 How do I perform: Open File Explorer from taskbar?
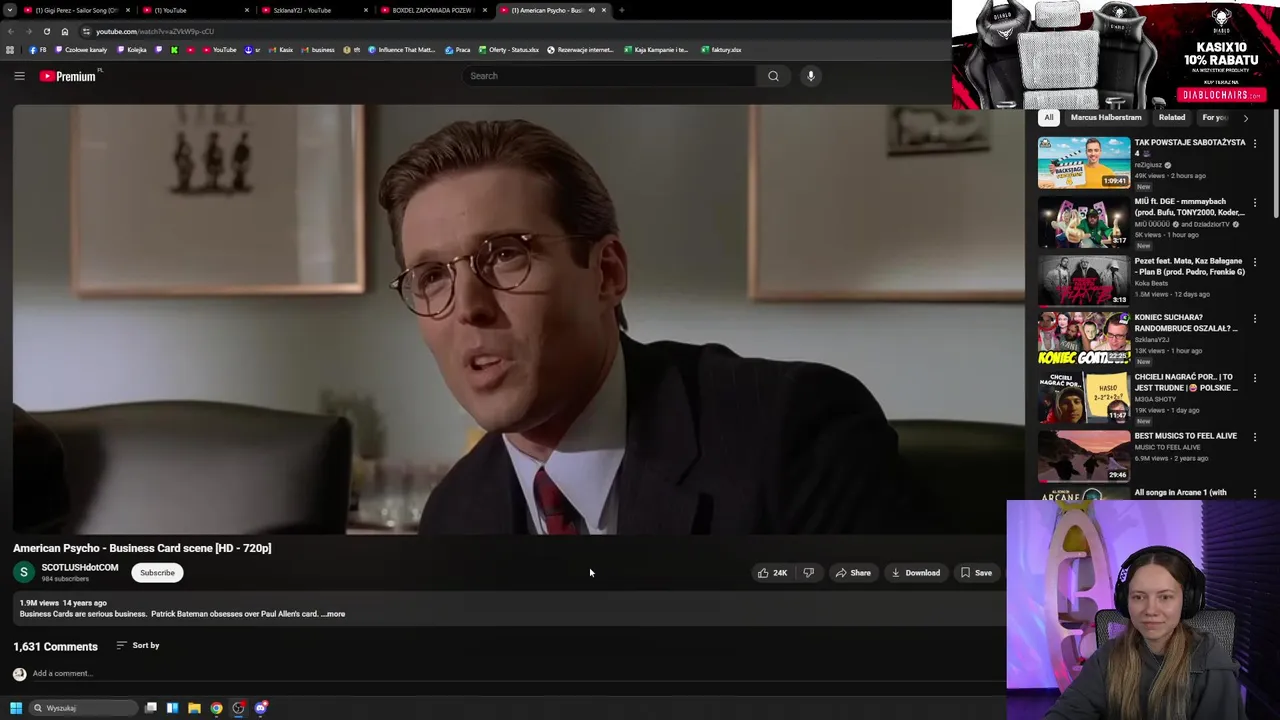(x=194, y=708)
